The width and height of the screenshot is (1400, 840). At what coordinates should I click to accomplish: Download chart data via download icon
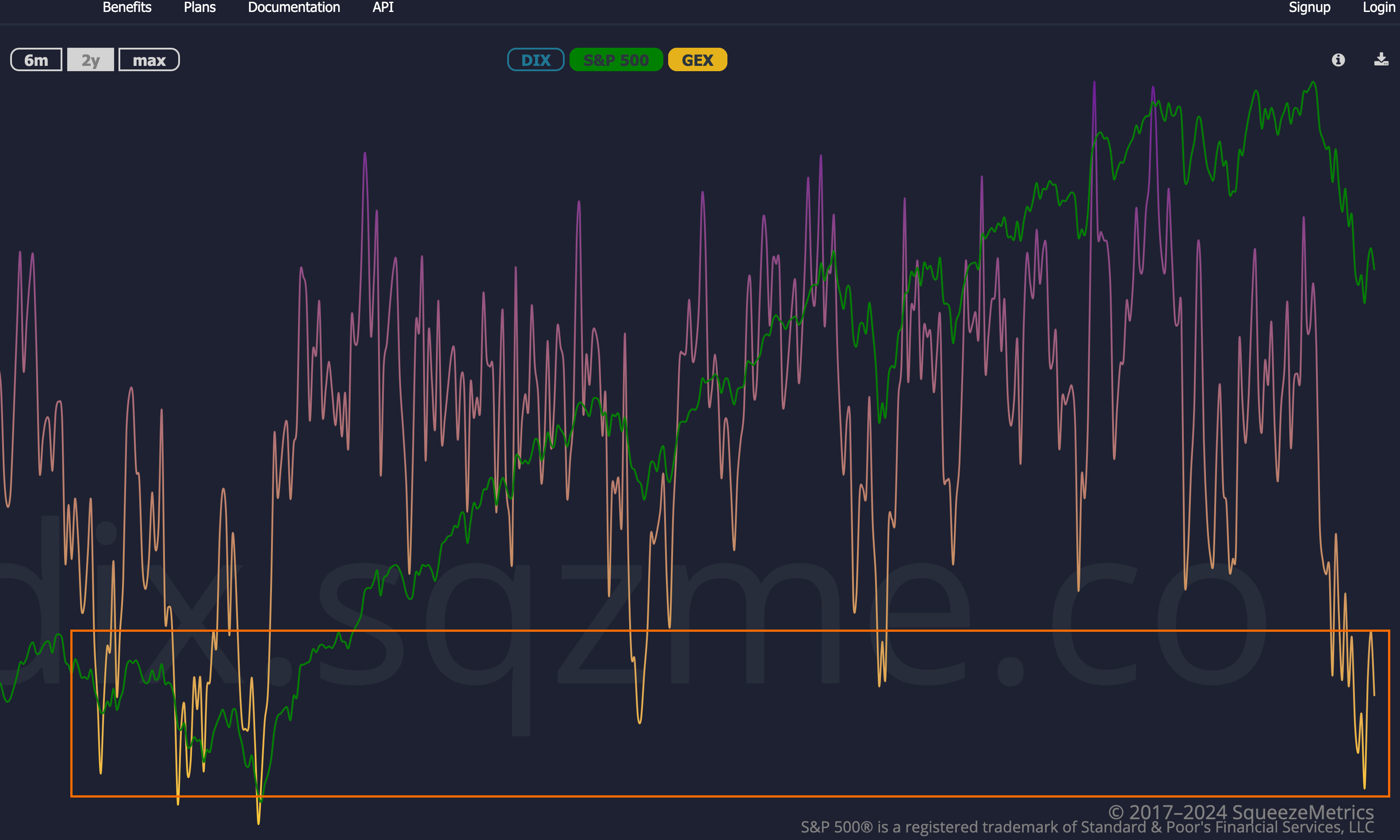coord(1381,59)
